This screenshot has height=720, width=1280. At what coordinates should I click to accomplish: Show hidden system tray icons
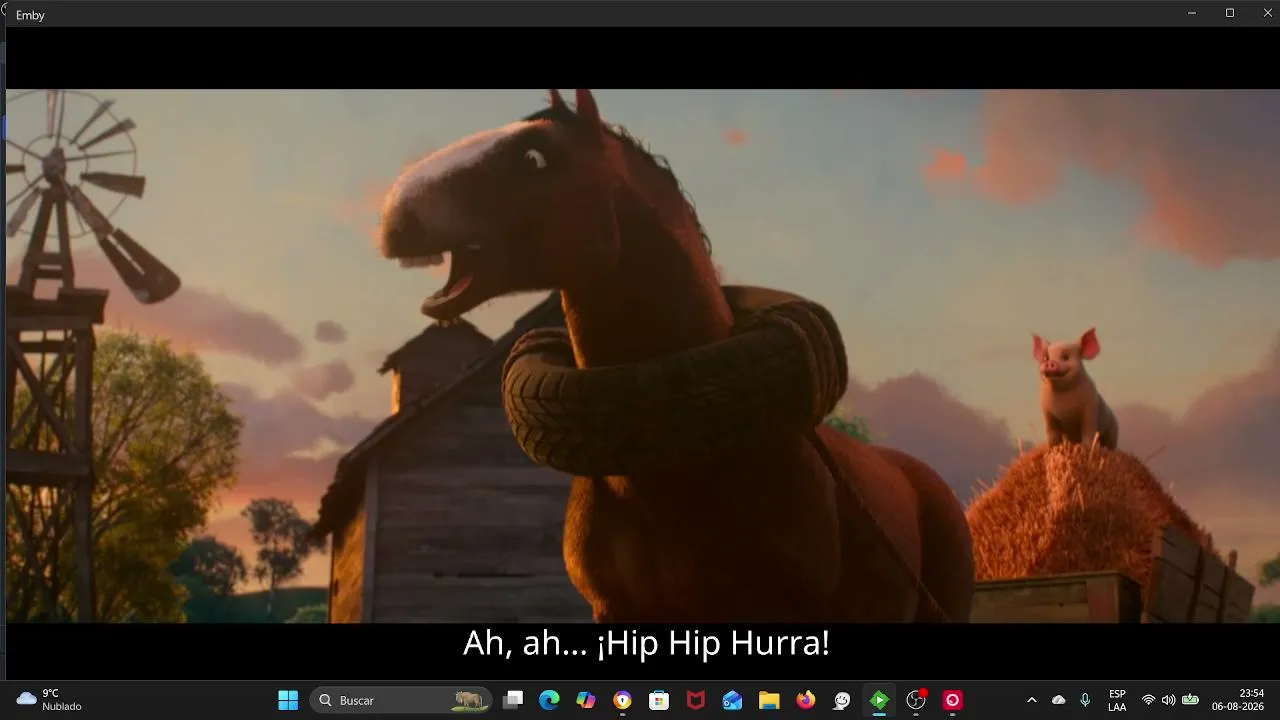[1032, 700]
